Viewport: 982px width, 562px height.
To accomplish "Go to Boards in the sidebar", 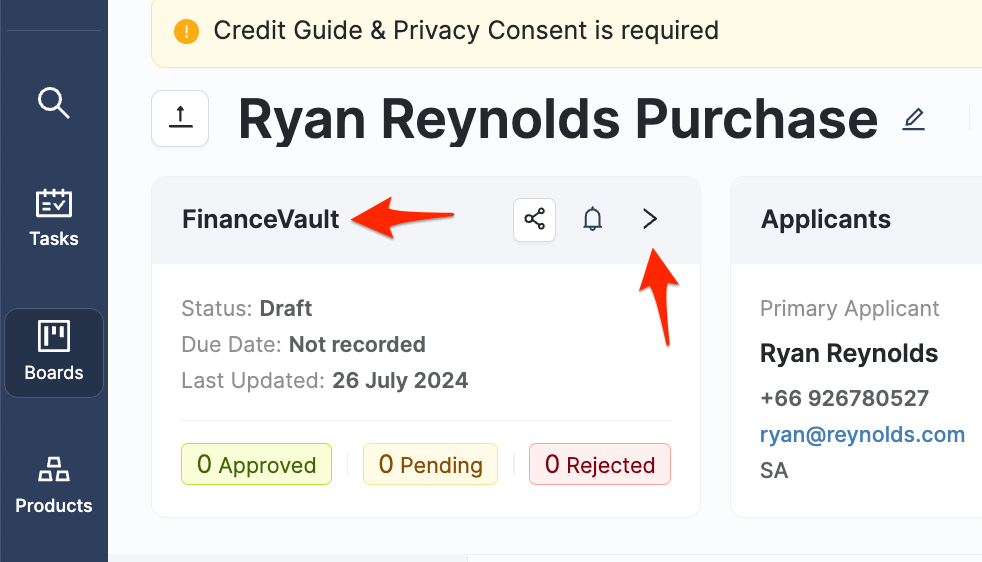I will click(54, 352).
